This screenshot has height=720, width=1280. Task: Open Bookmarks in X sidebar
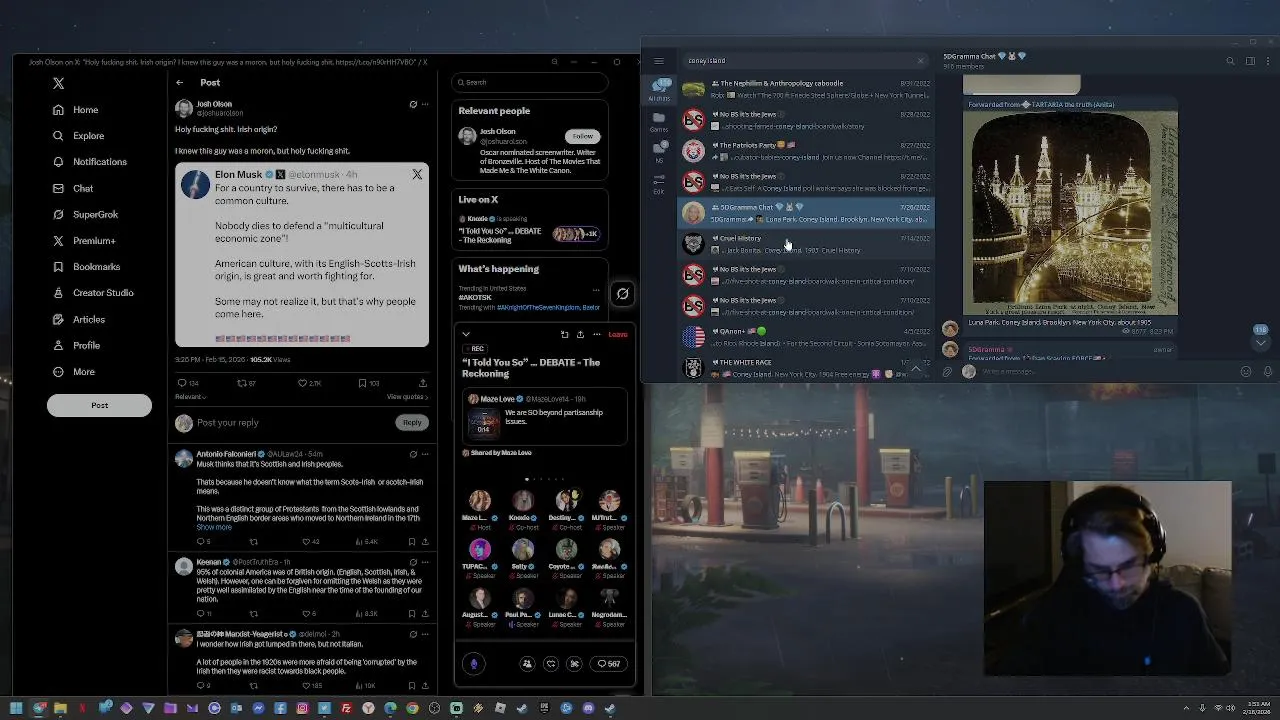[87, 267]
